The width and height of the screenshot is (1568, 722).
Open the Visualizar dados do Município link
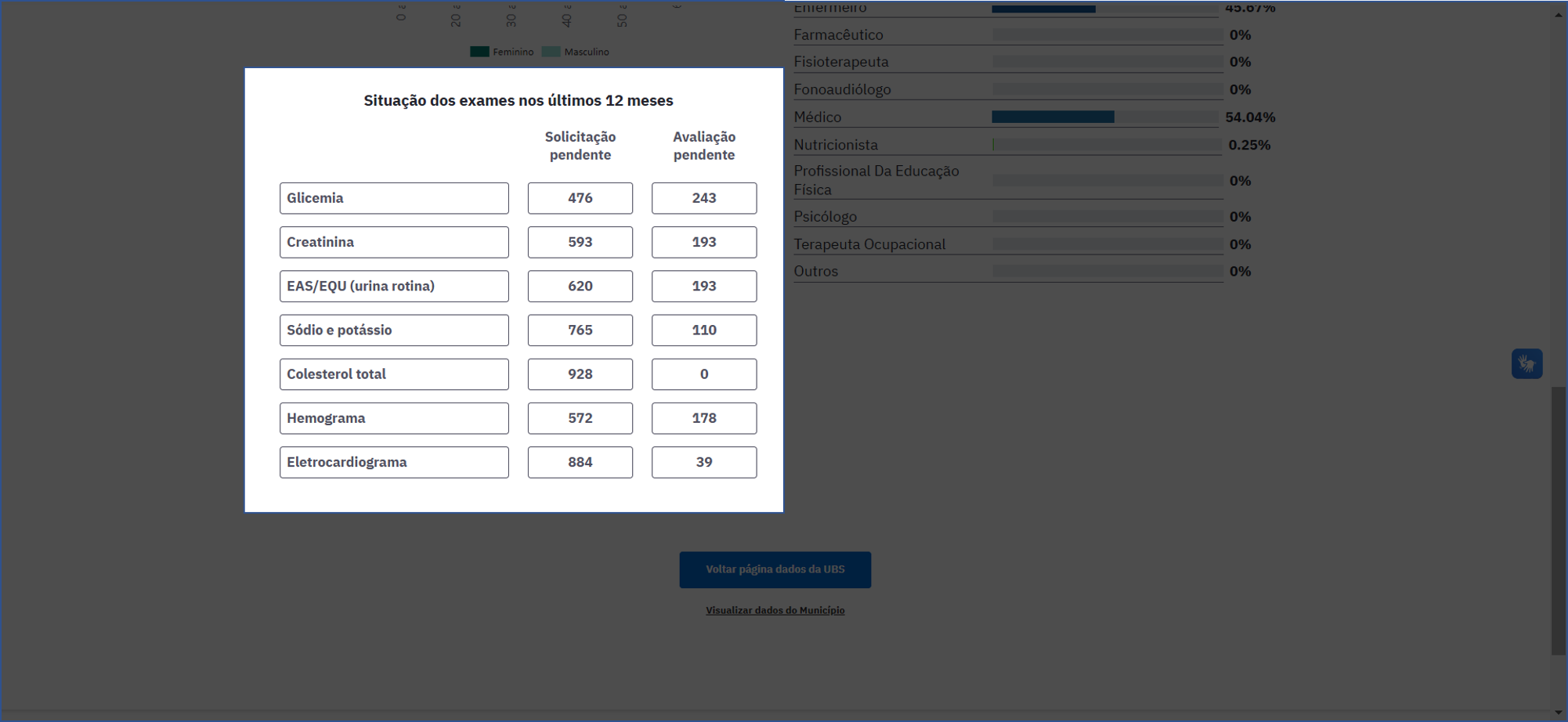tap(775, 610)
